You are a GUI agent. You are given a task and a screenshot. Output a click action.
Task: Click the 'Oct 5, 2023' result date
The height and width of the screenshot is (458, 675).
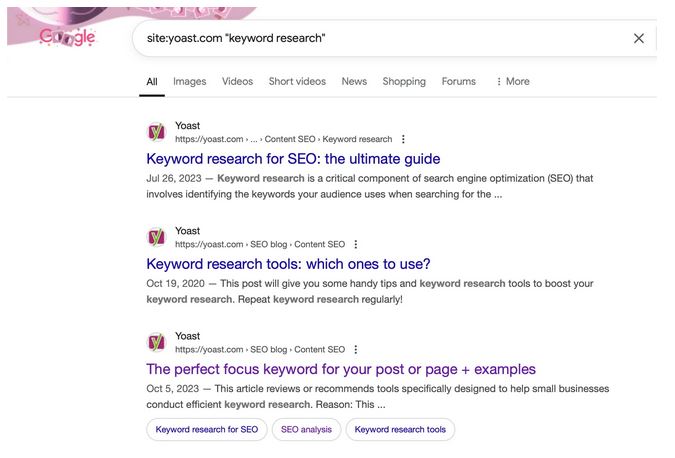(x=173, y=389)
